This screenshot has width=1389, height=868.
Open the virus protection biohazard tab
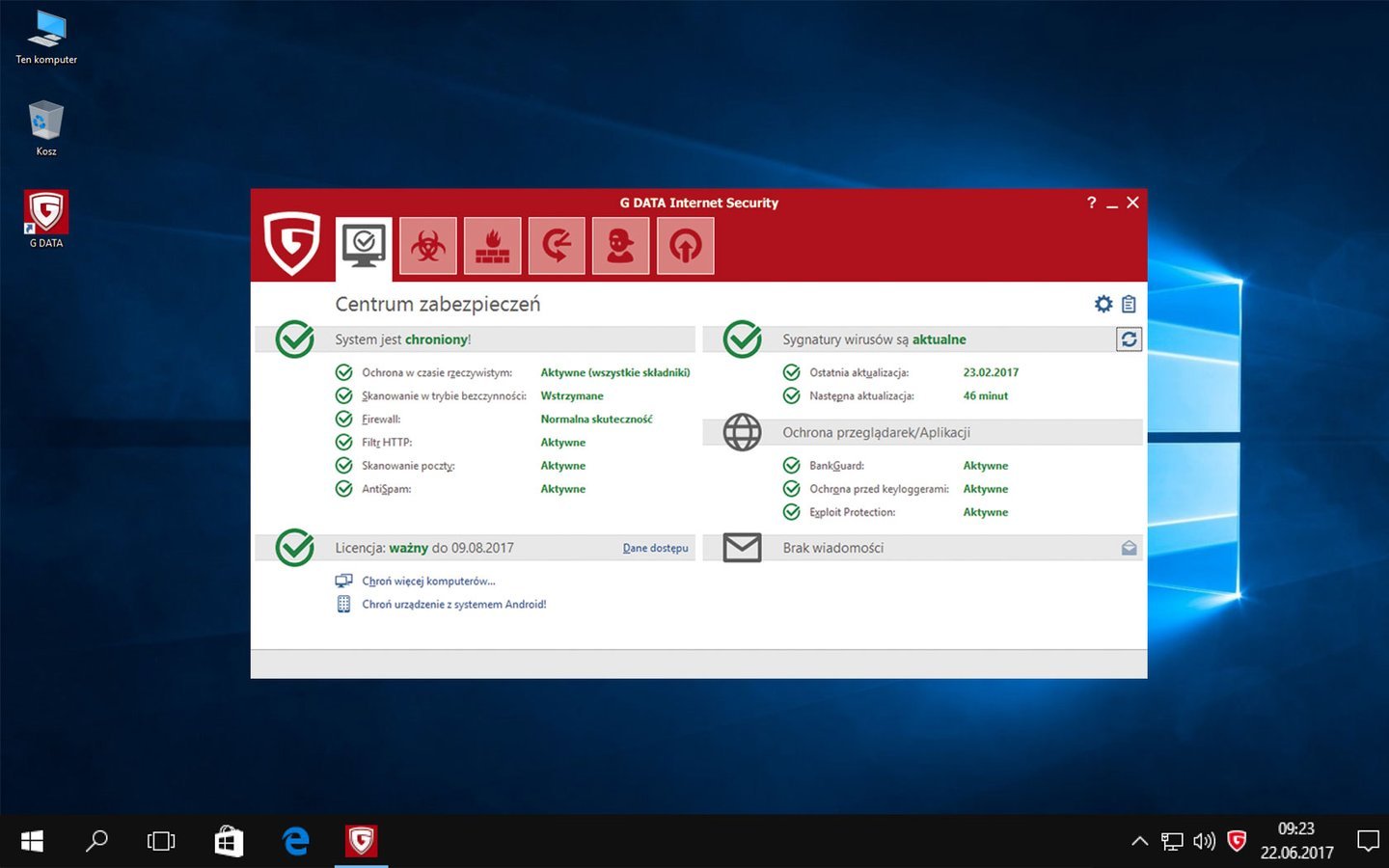point(428,246)
